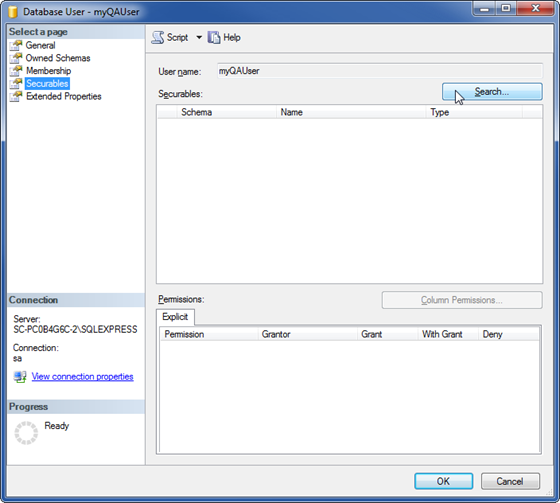Click the Cancel button
The width and height of the screenshot is (560, 503).
510,481
